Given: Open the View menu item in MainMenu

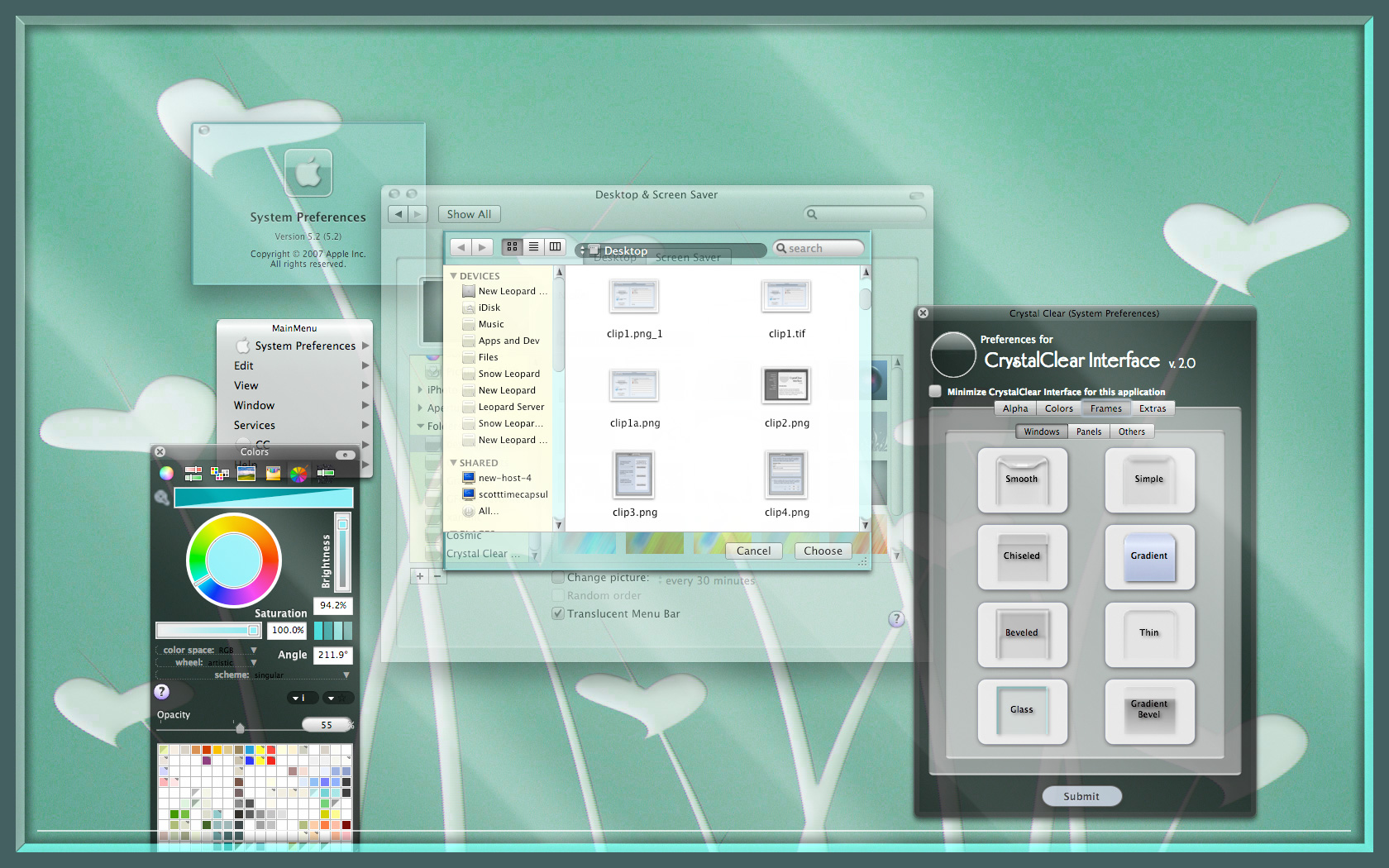Looking at the screenshot, I should tap(294, 385).
